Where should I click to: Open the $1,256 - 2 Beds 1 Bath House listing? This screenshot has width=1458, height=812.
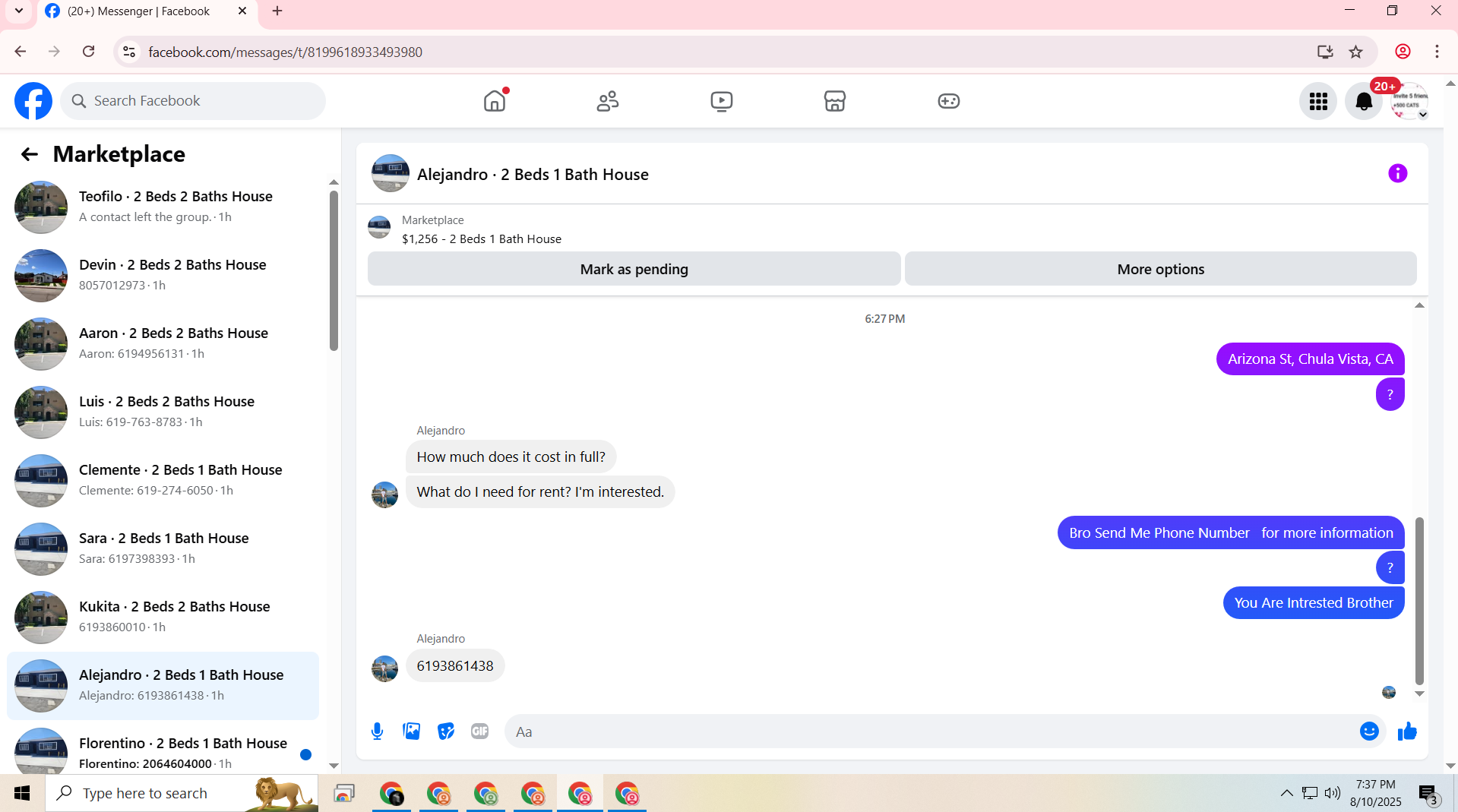(482, 239)
